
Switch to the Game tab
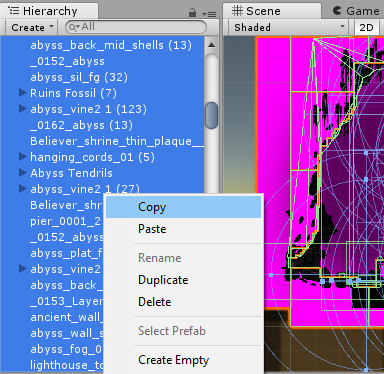click(x=356, y=11)
